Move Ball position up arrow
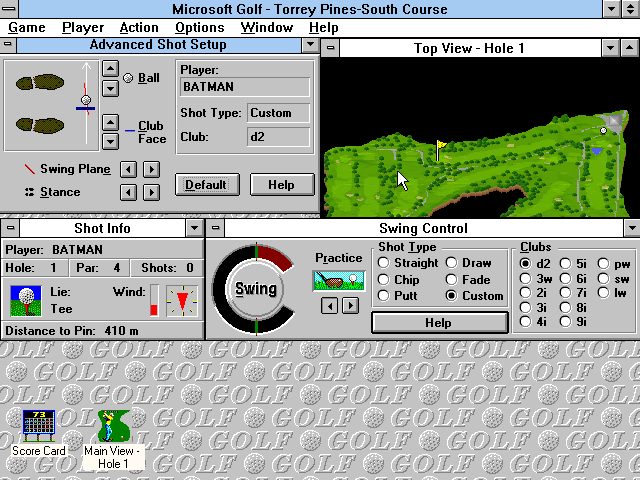Image resolution: width=640 pixels, height=480 pixels. click(x=110, y=69)
